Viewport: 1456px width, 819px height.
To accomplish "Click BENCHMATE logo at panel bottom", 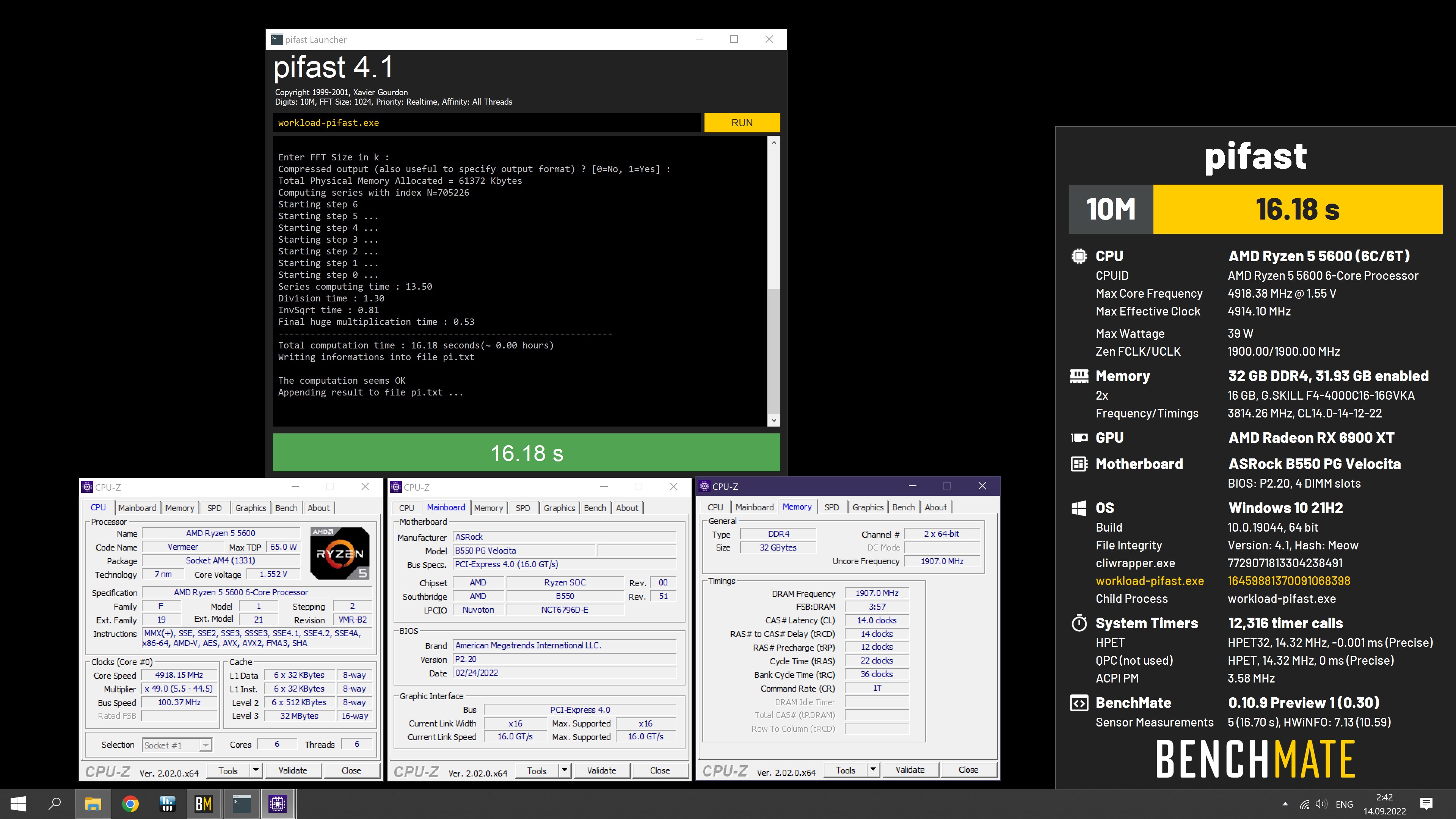I will pyautogui.click(x=1255, y=759).
